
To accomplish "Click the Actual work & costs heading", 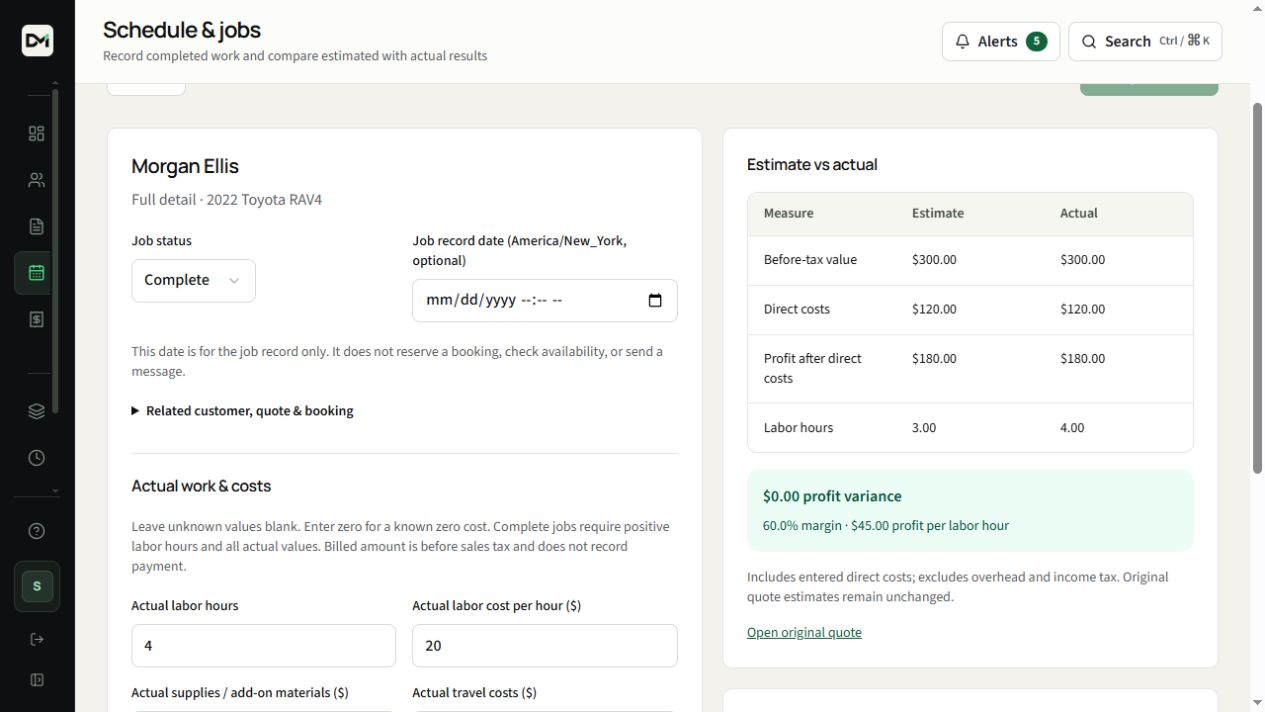I will click(x=201, y=486).
